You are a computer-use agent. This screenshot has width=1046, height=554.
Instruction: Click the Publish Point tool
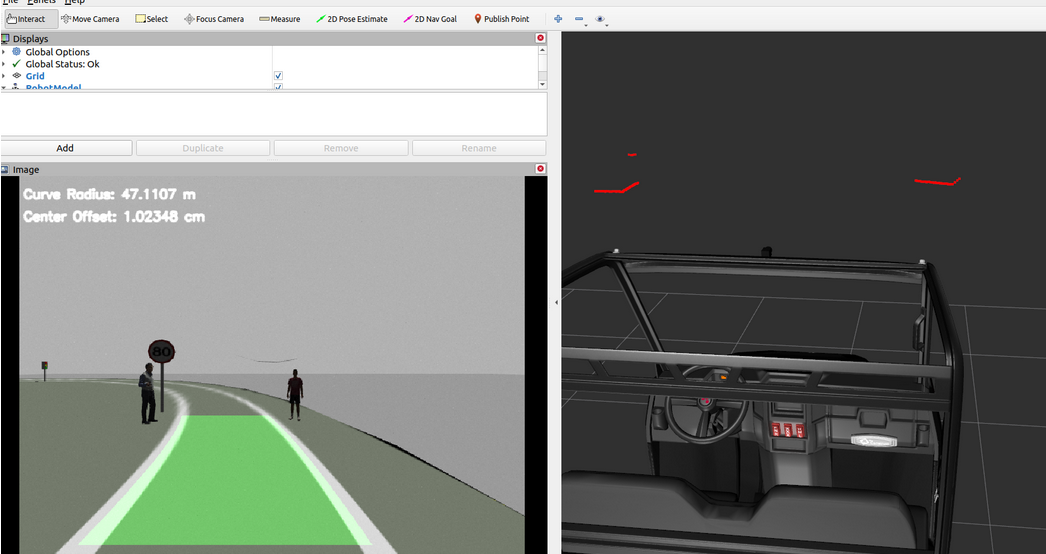click(501, 19)
